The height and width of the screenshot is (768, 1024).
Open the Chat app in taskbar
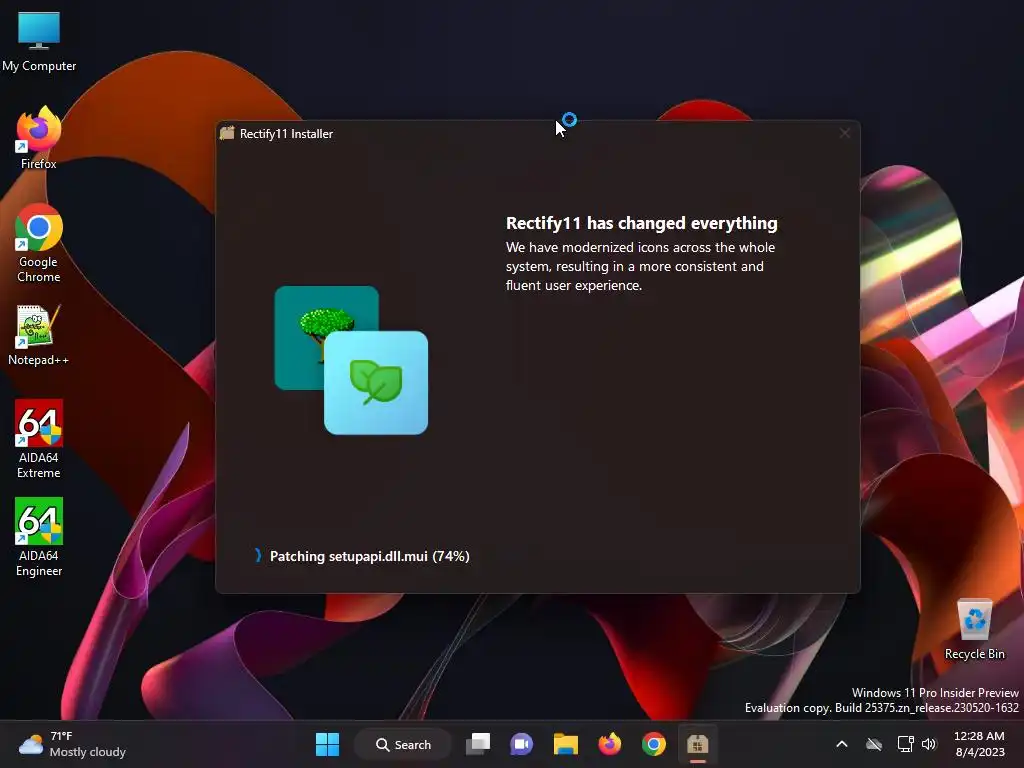tap(522, 744)
